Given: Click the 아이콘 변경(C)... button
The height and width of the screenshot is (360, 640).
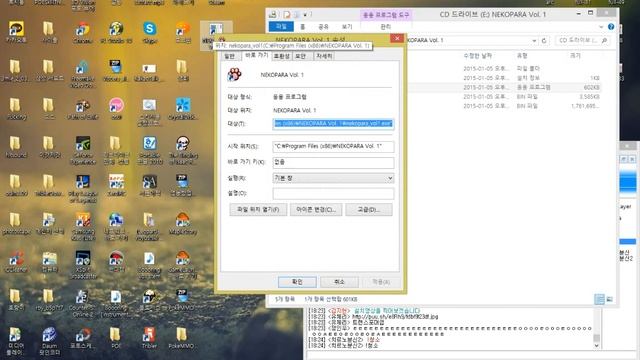Looking at the screenshot, I should pos(316,210).
